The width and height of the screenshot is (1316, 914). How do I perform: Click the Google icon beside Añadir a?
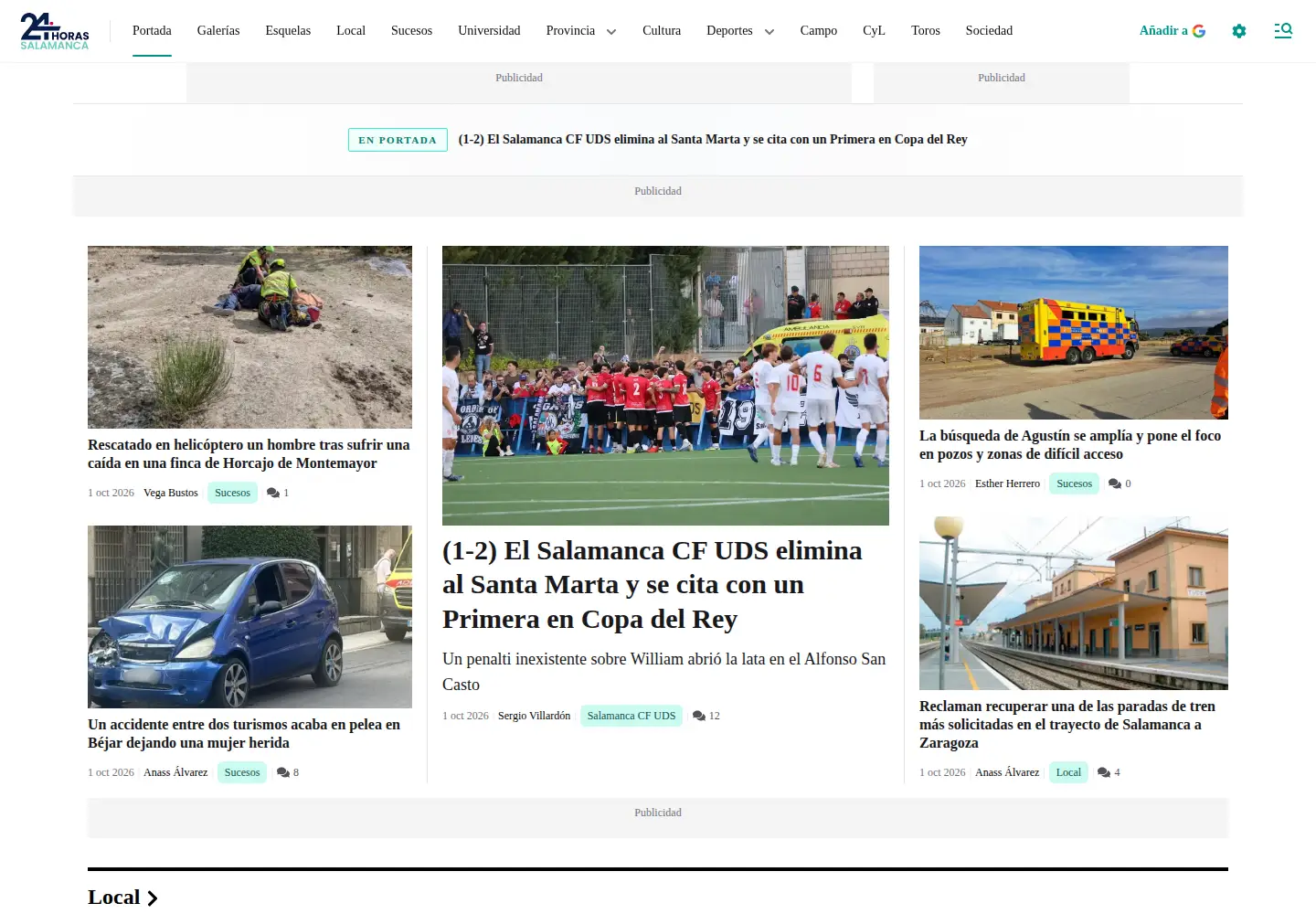coord(1199,31)
